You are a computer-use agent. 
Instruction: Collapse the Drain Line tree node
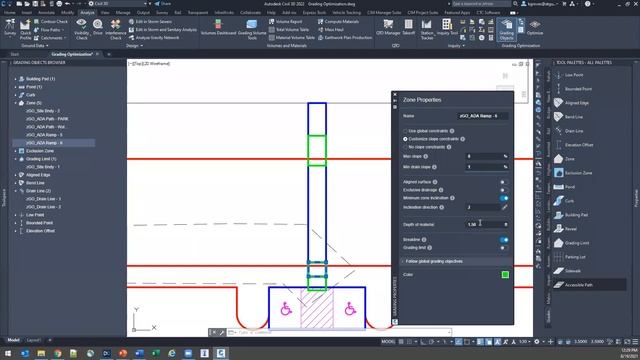(x=16, y=191)
